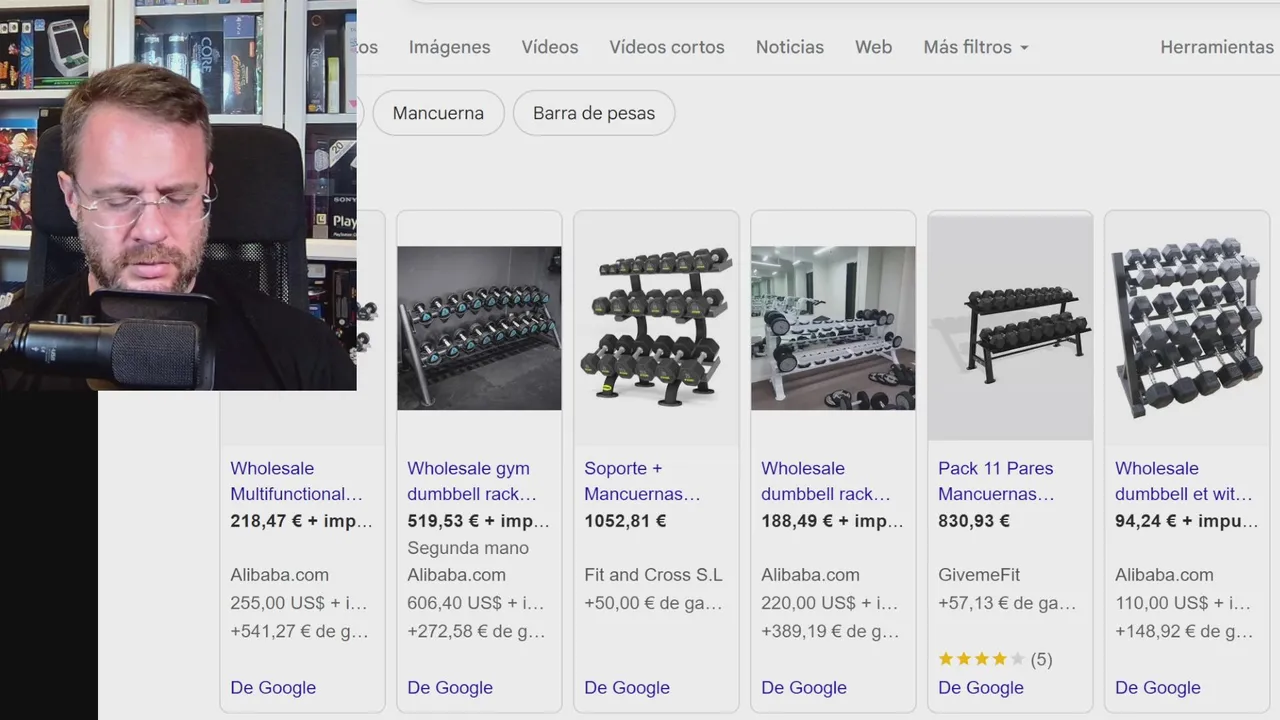Switch to the Vídeos tab
This screenshot has height=720, width=1280.
tap(549, 47)
